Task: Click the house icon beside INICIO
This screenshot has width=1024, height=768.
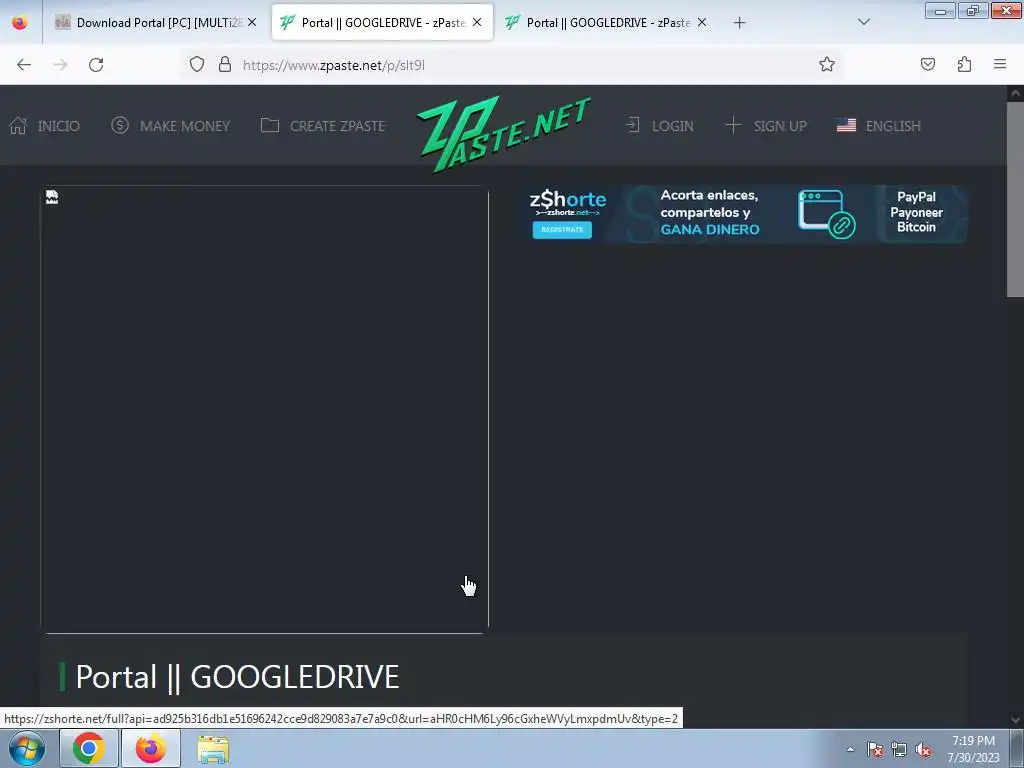Action: tap(18, 125)
